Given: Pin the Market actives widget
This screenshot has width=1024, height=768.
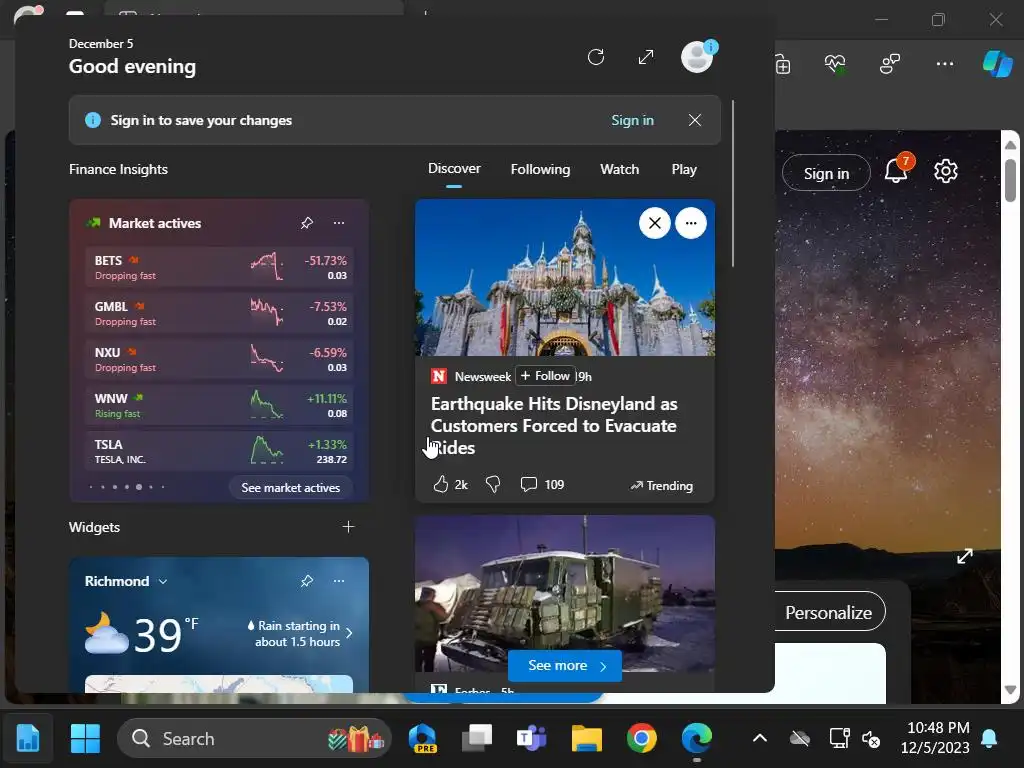Looking at the screenshot, I should point(307,223).
